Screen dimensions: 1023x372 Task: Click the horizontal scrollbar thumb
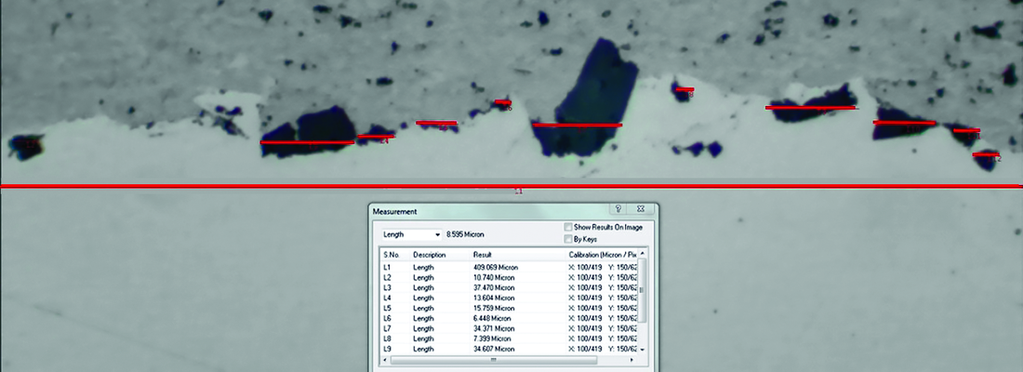pos(494,360)
